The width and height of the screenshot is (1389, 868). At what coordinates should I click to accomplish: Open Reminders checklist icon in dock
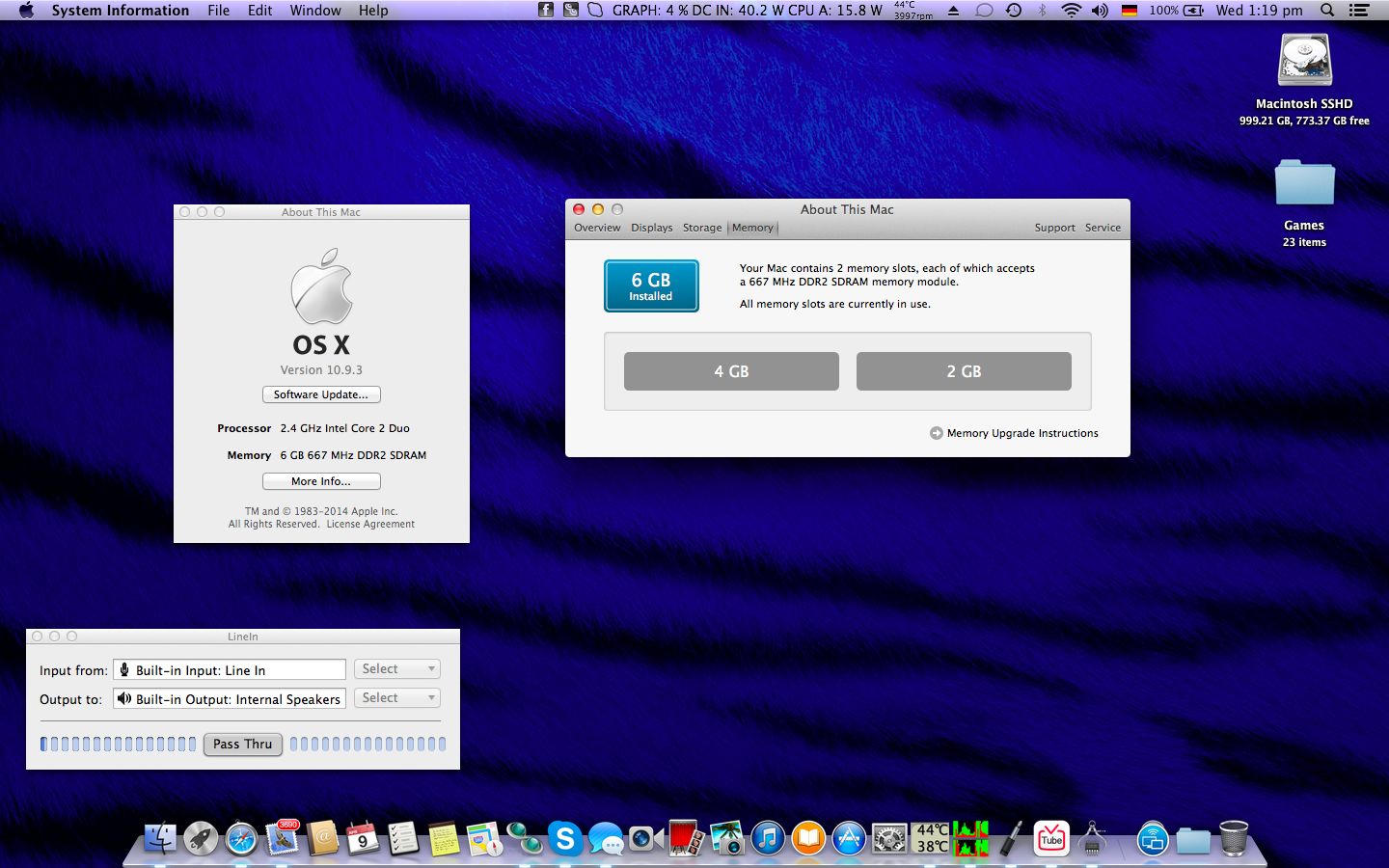[403, 838]
